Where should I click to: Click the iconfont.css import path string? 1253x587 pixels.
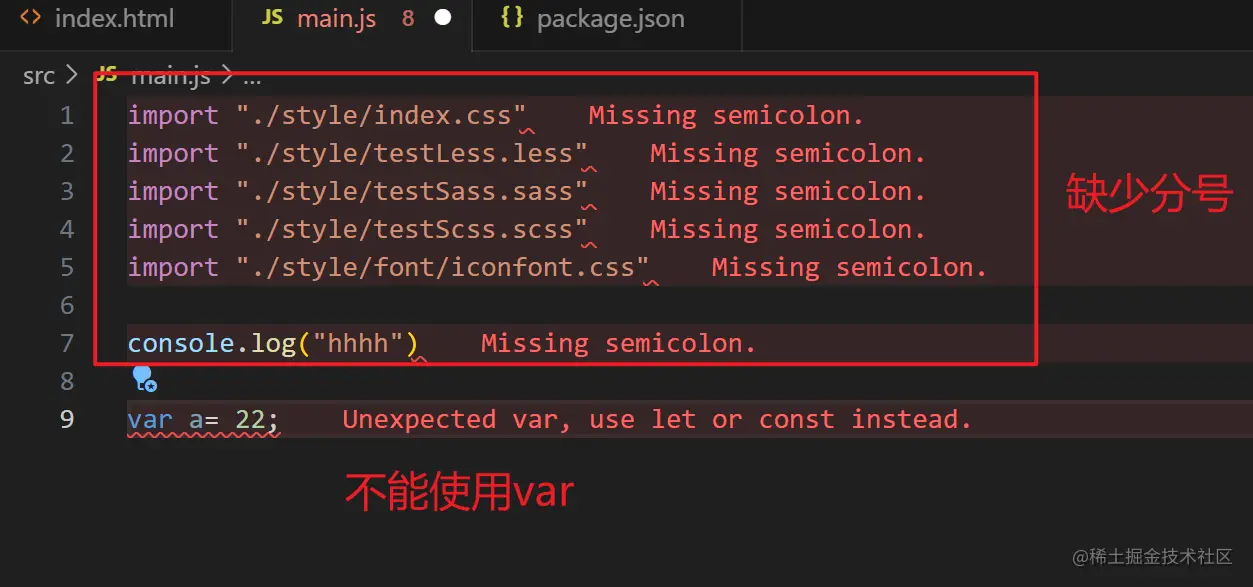443,267
